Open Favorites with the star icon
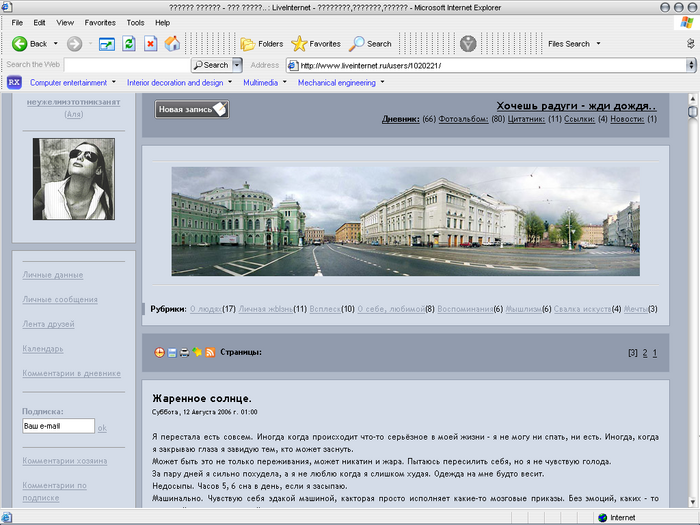700x525 pixels. point(316,44)
